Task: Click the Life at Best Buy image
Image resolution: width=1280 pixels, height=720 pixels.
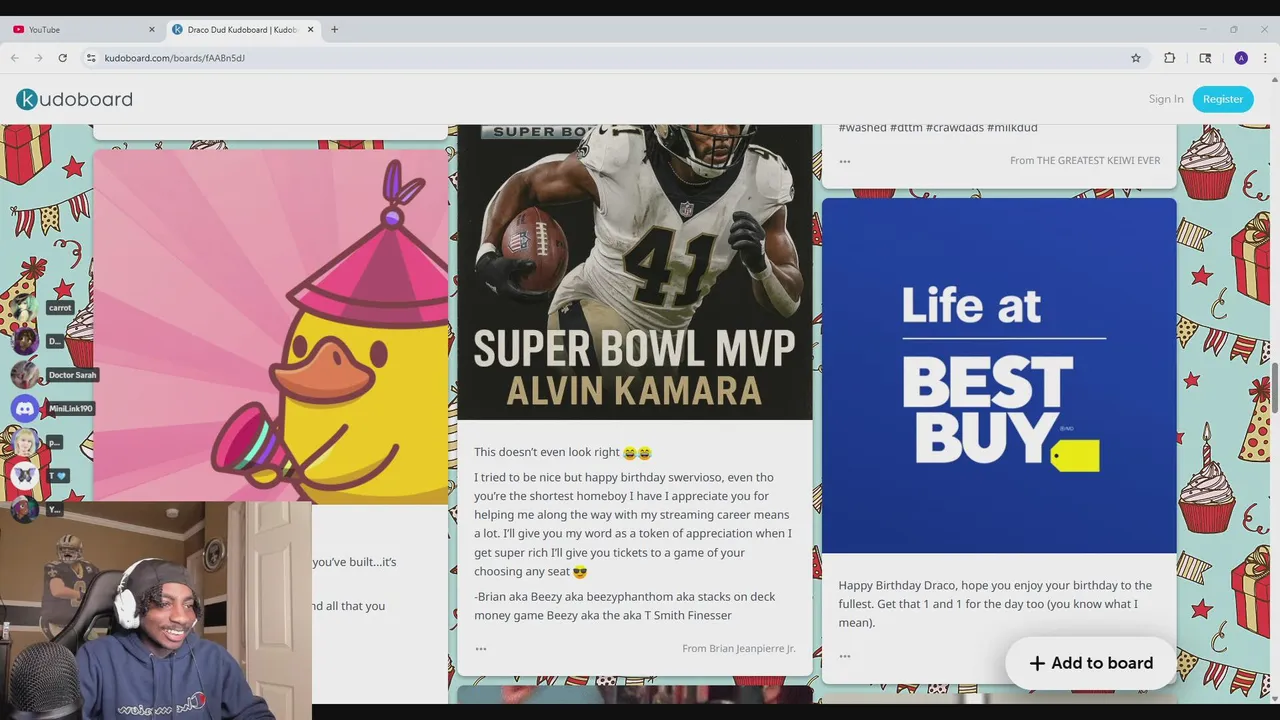Action: (999, 376)
